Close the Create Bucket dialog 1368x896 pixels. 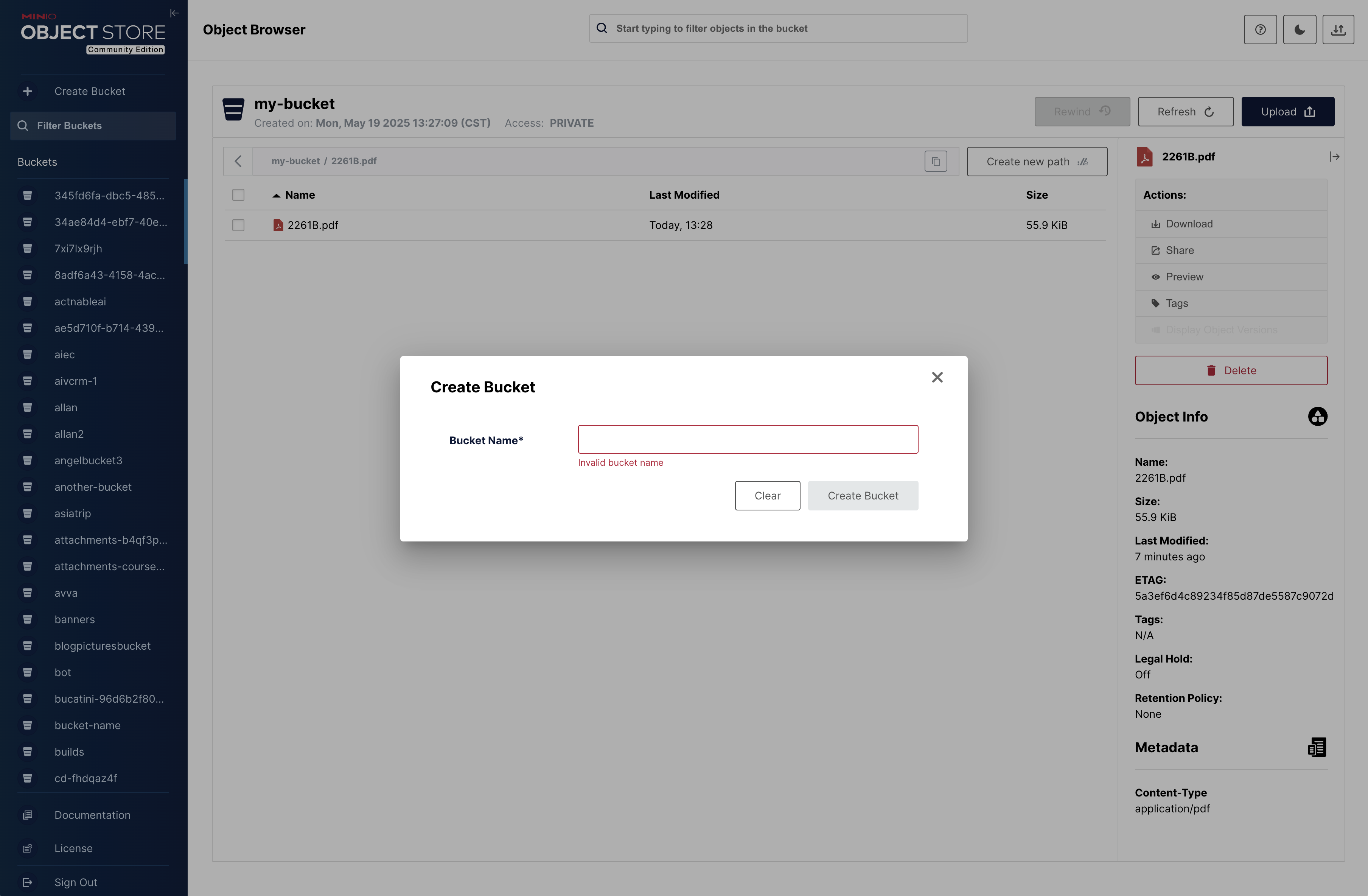[x=937, y=377]
